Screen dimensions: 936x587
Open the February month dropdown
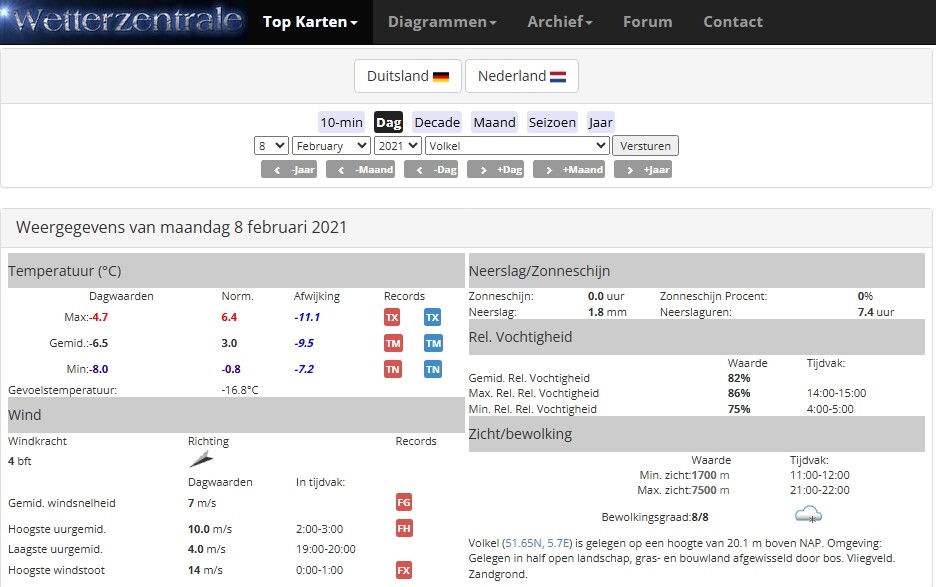331,146
